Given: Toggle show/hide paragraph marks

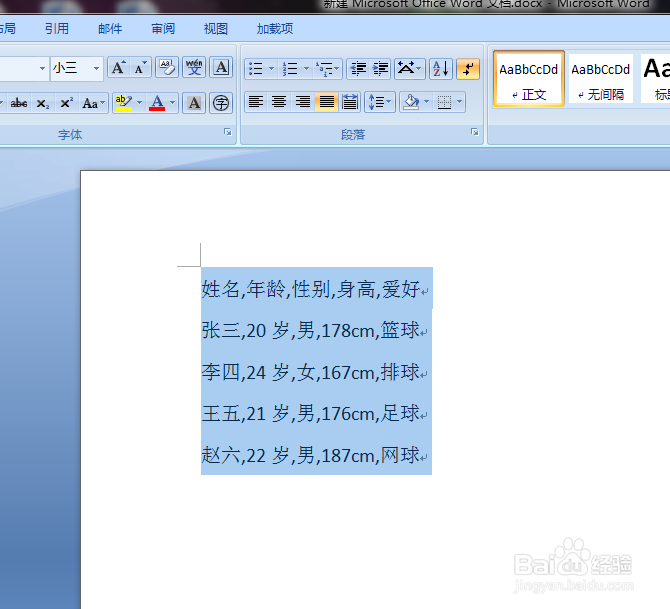Looking at the screenshot, I should pos(468,69).
